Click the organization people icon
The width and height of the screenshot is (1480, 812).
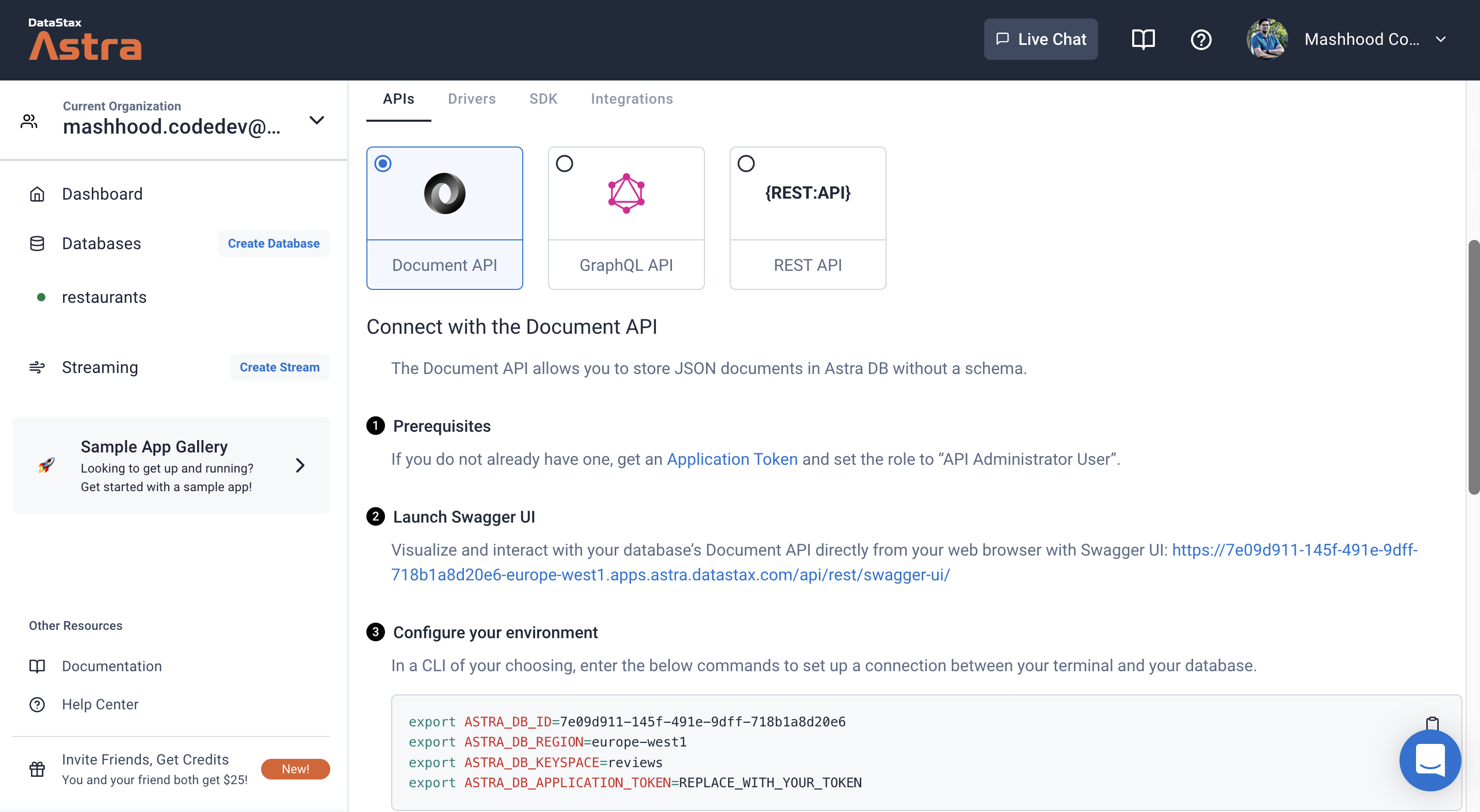(x=29, y=121)
